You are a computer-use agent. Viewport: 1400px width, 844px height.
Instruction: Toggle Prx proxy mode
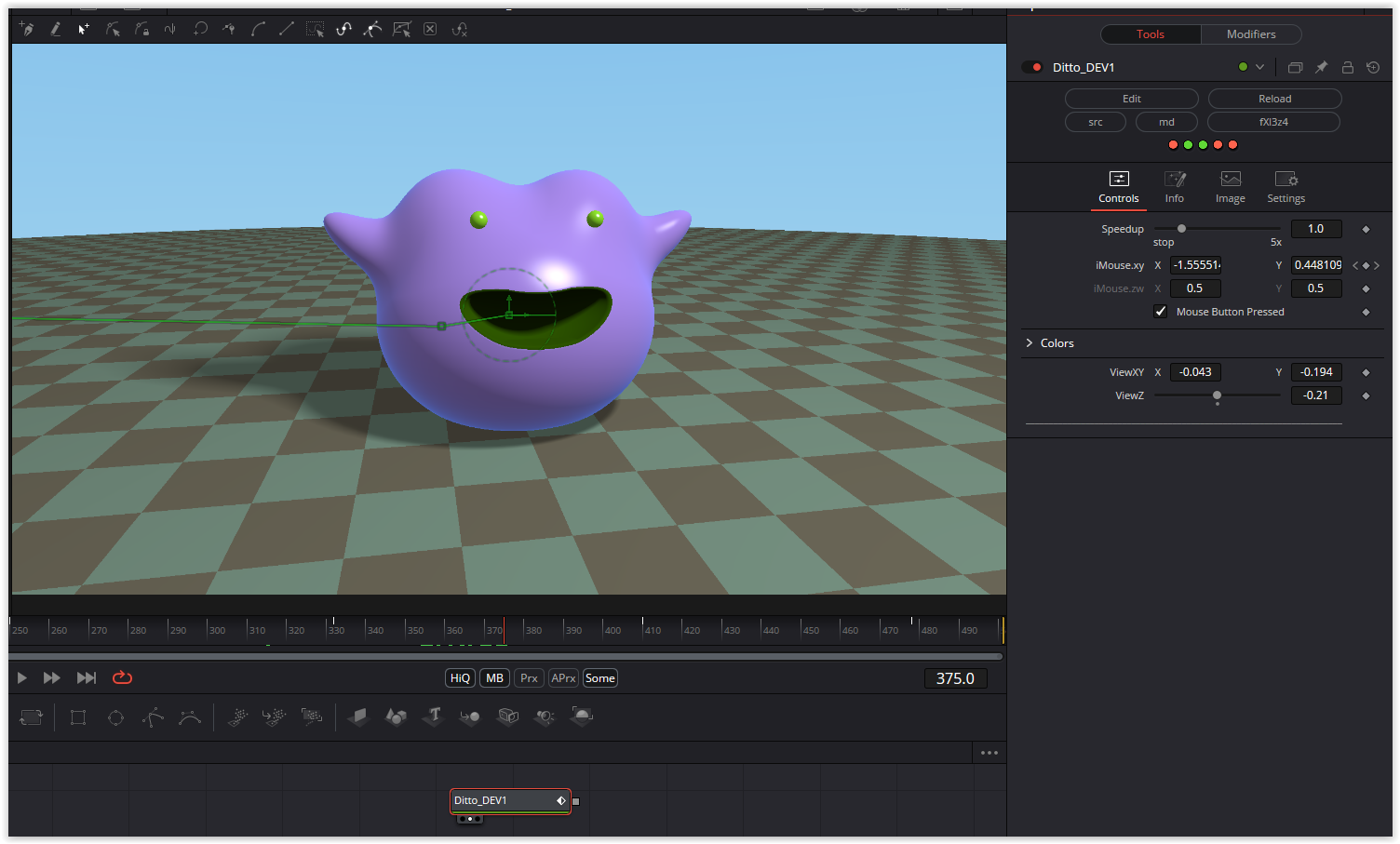tap(529, 678)
